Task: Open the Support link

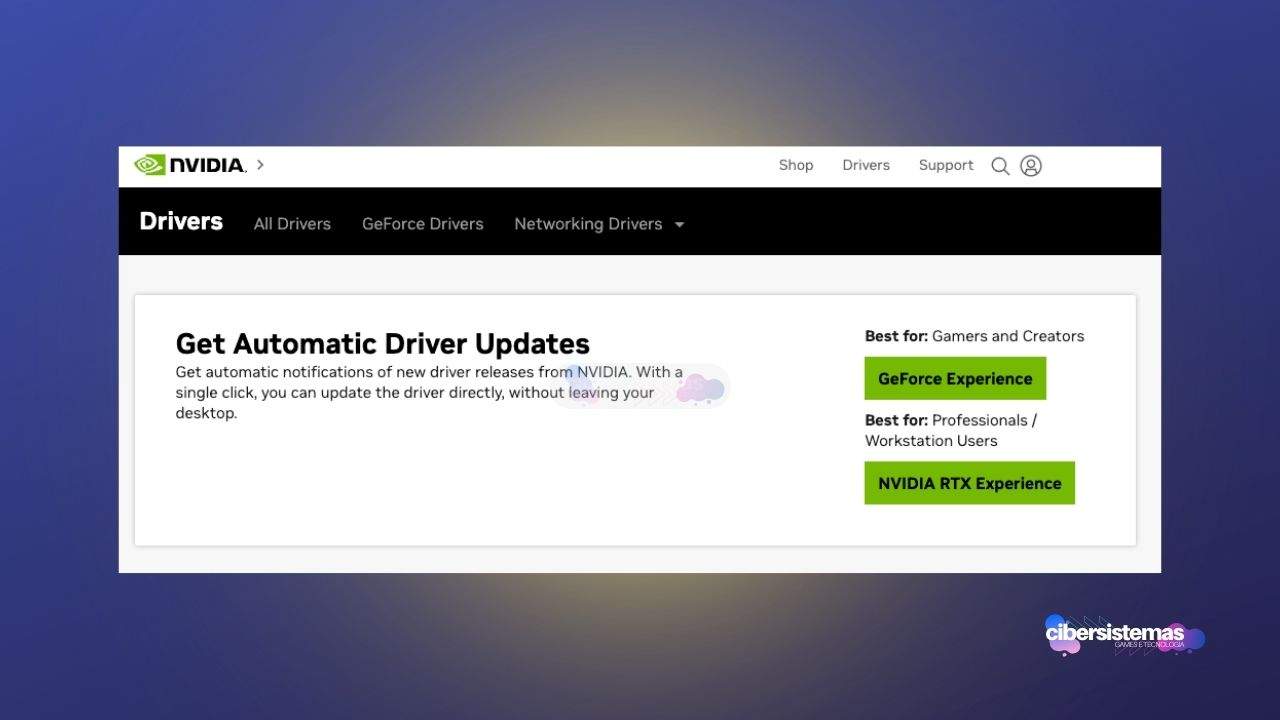Action: pyautogui.click(x=946, y=165)
